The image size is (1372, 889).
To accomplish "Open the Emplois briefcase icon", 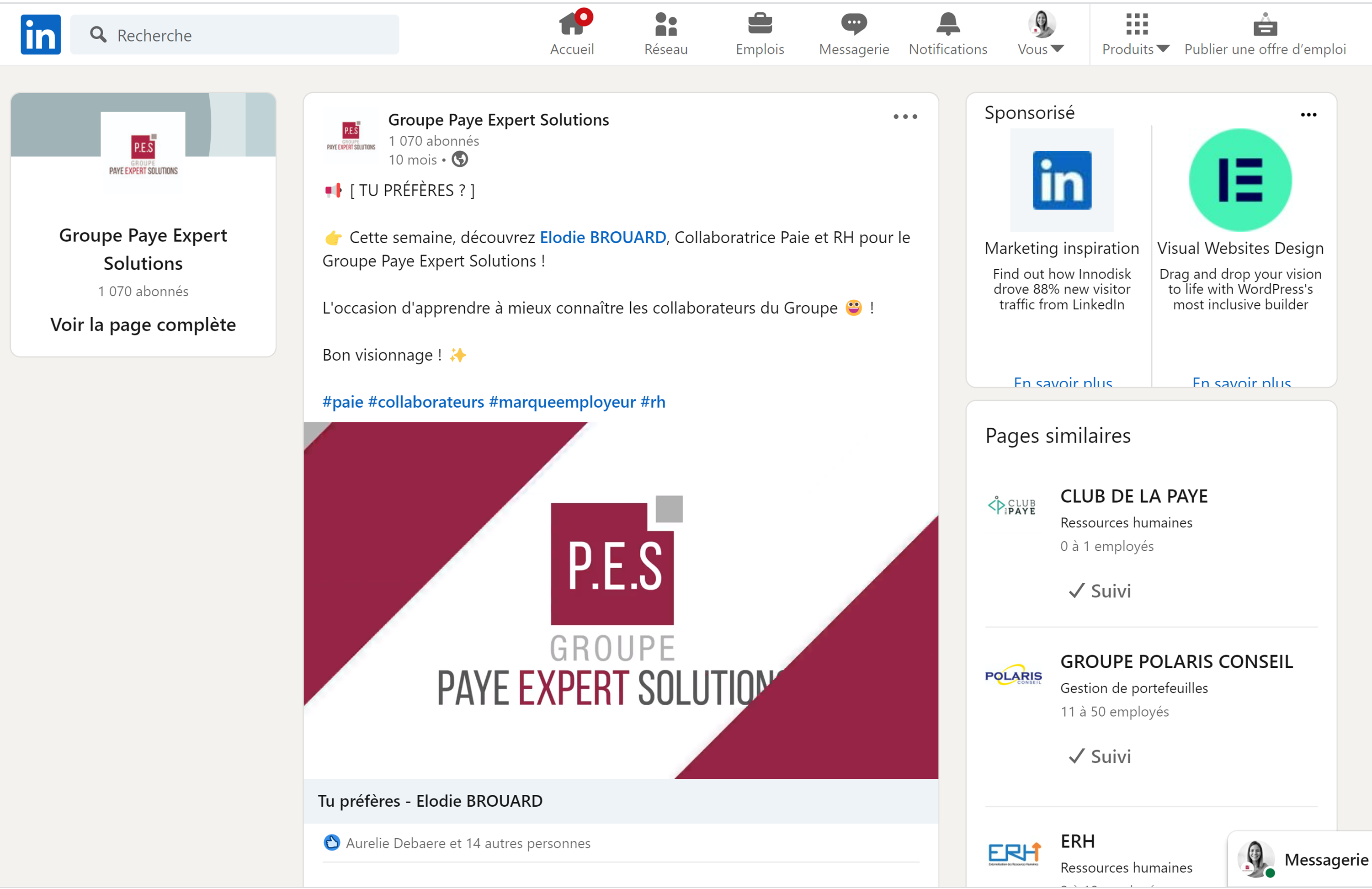I will pos(760,24).
